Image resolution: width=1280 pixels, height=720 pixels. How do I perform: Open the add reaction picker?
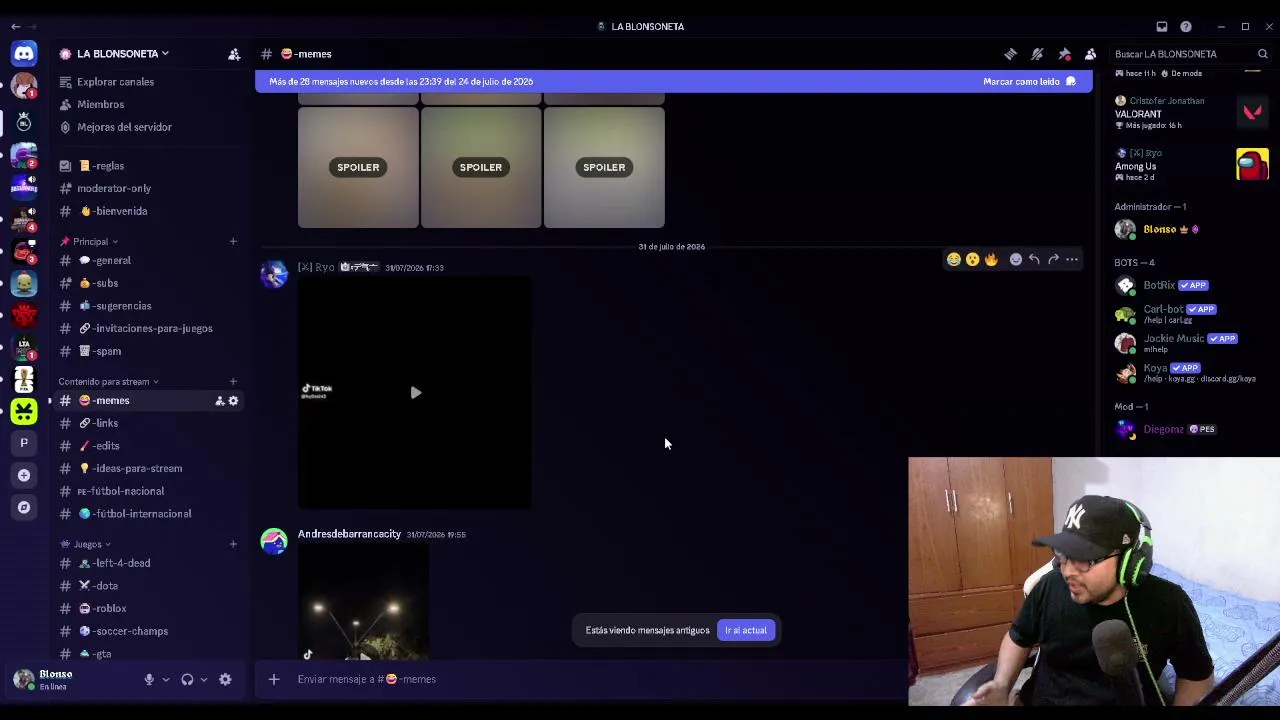click(x=1016, y=260)
